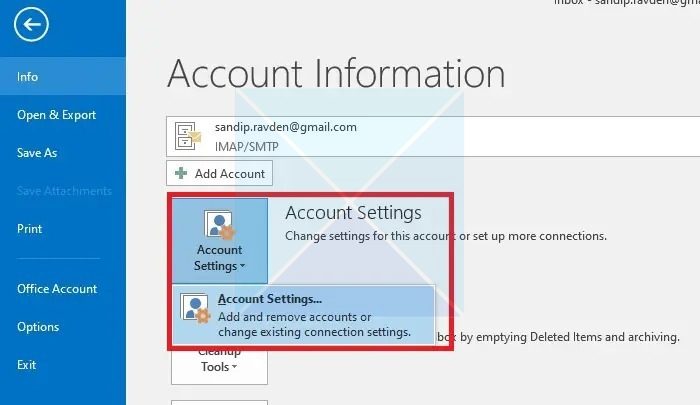Click the Account Information heading
Viewport: 700px width, 405px height.
pos(336,74)
